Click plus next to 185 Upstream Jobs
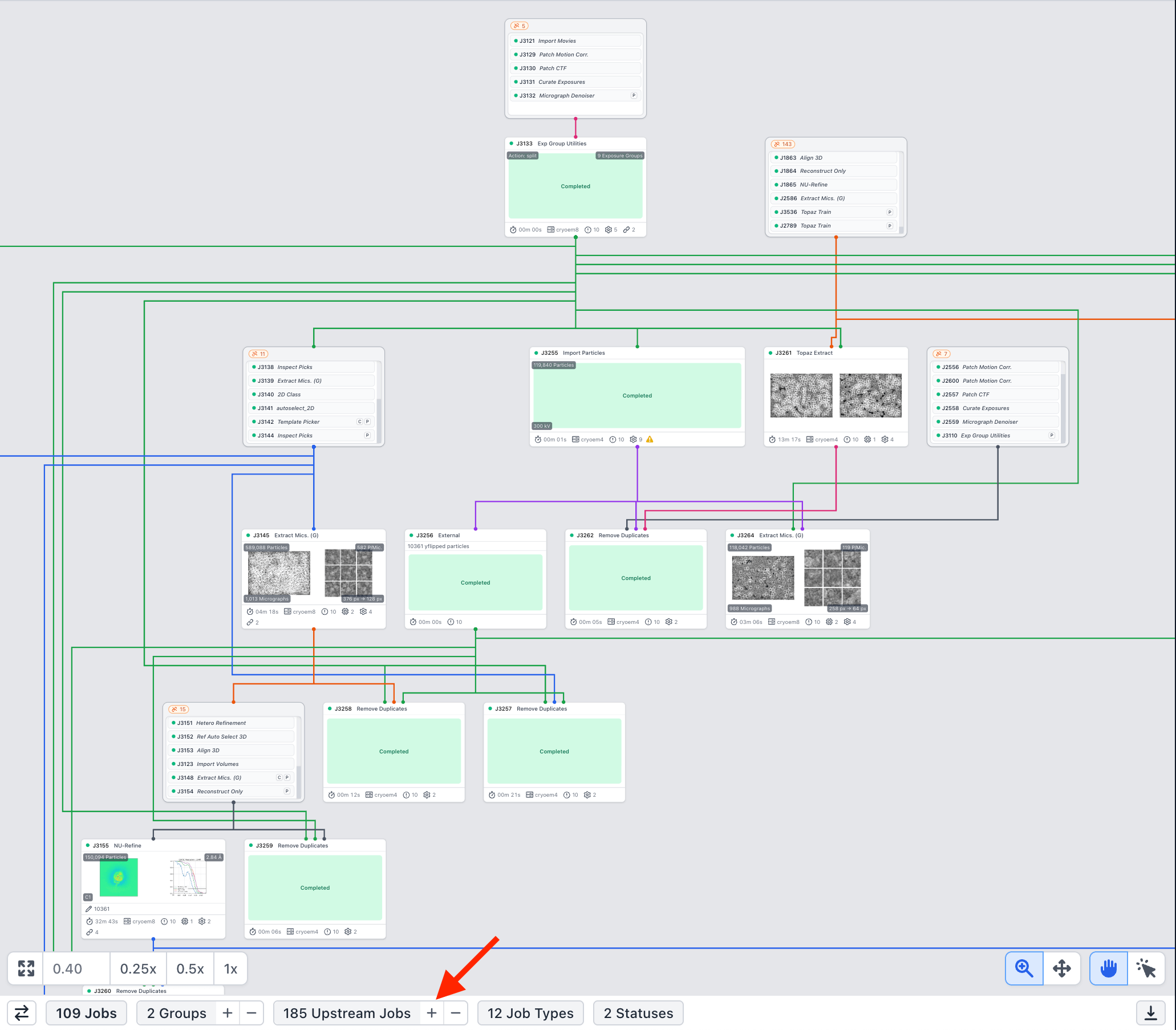Screen dimensions: 1176x1030 [x=432, y=1013]
